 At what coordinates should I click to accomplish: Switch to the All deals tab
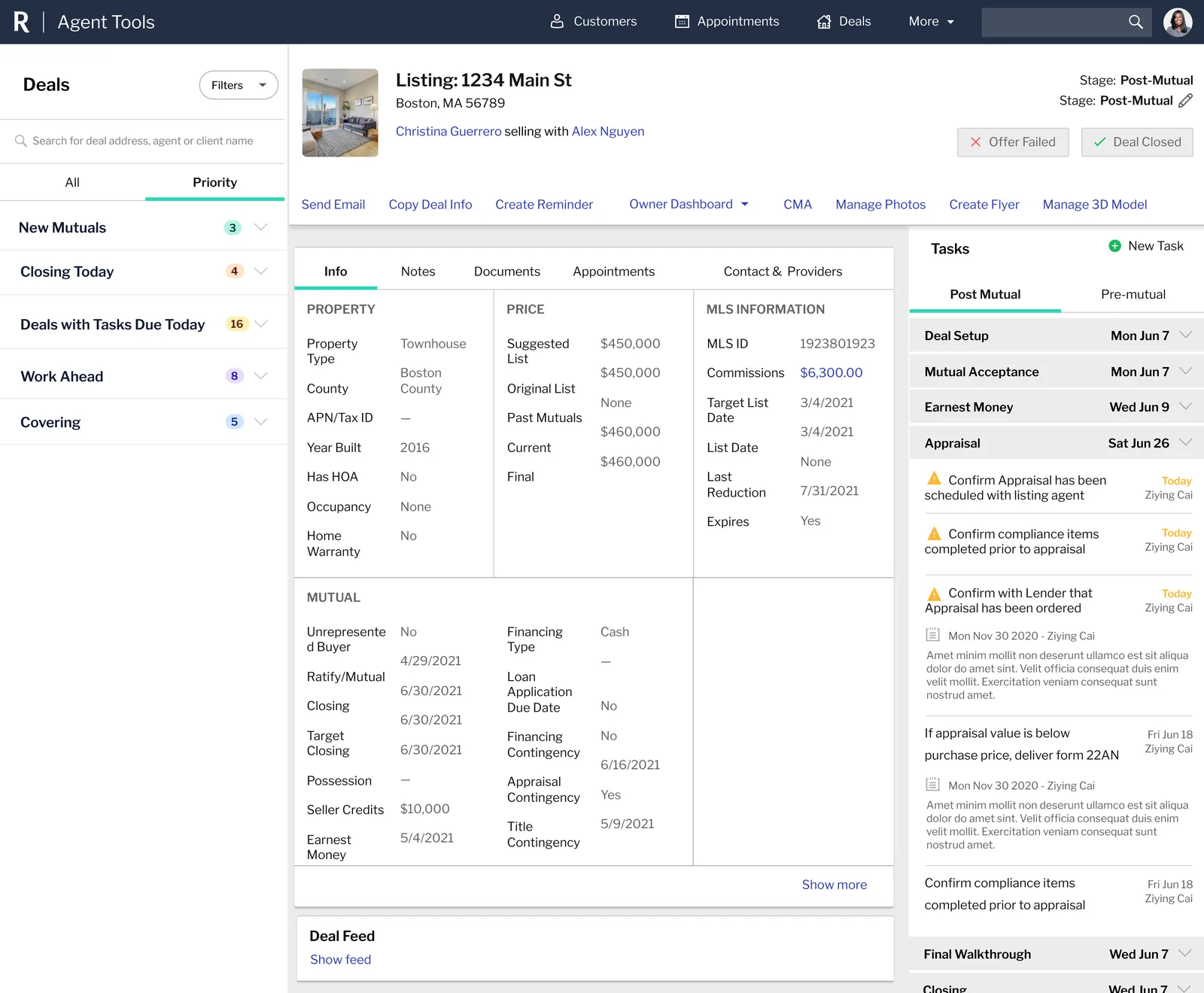click(x=72, y=182)
